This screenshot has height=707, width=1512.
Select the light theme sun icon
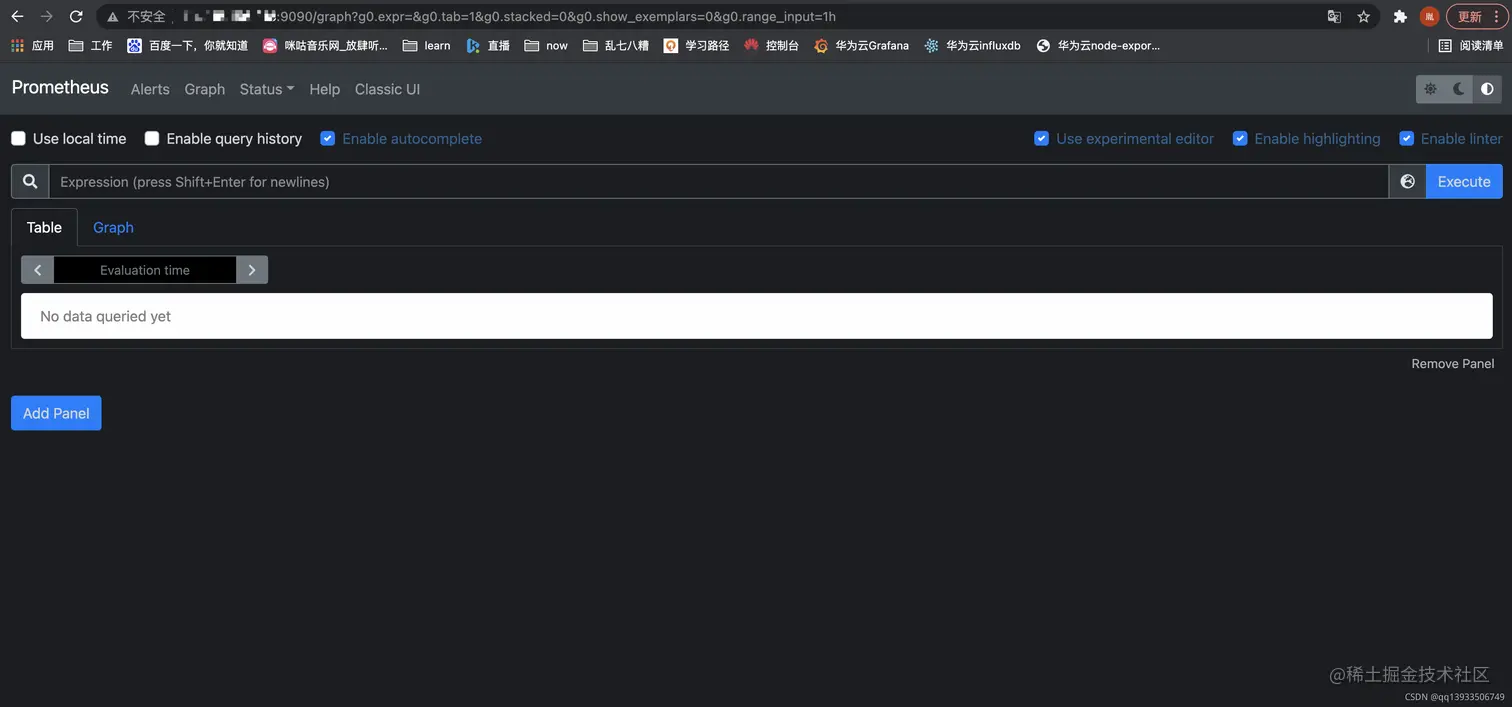(x=1431, y=89)
